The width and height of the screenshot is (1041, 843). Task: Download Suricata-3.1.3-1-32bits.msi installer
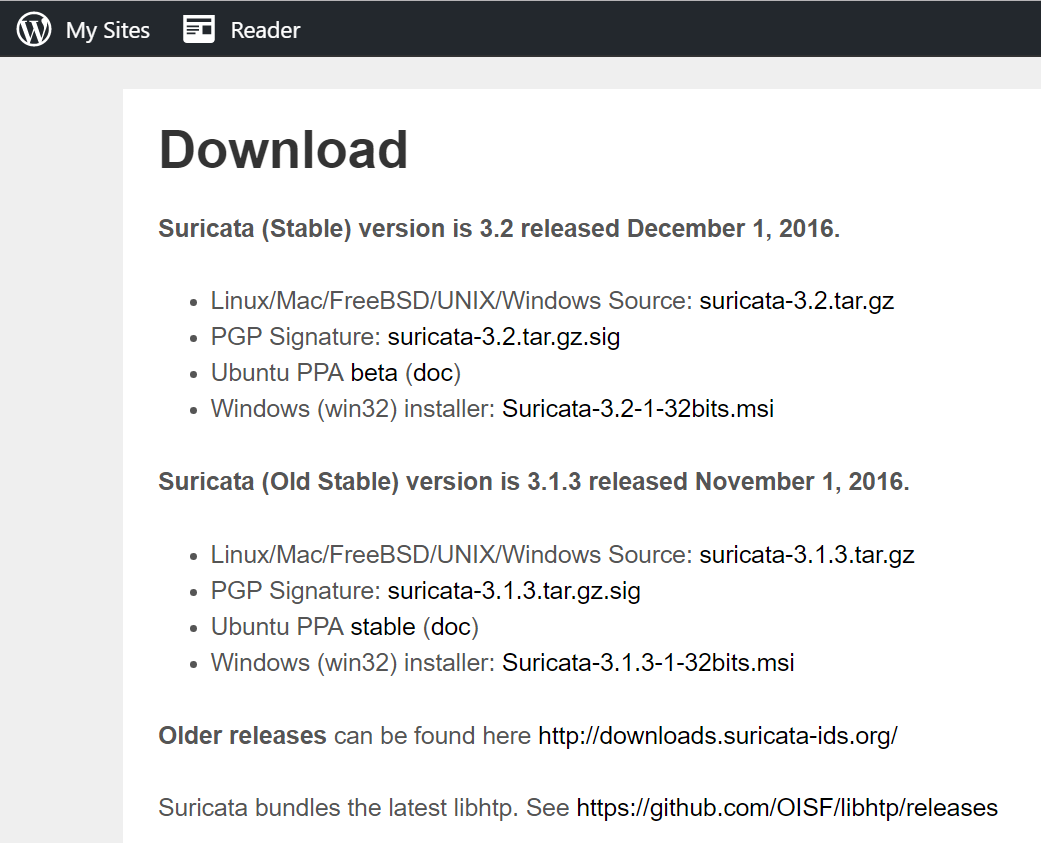(648, 663)
